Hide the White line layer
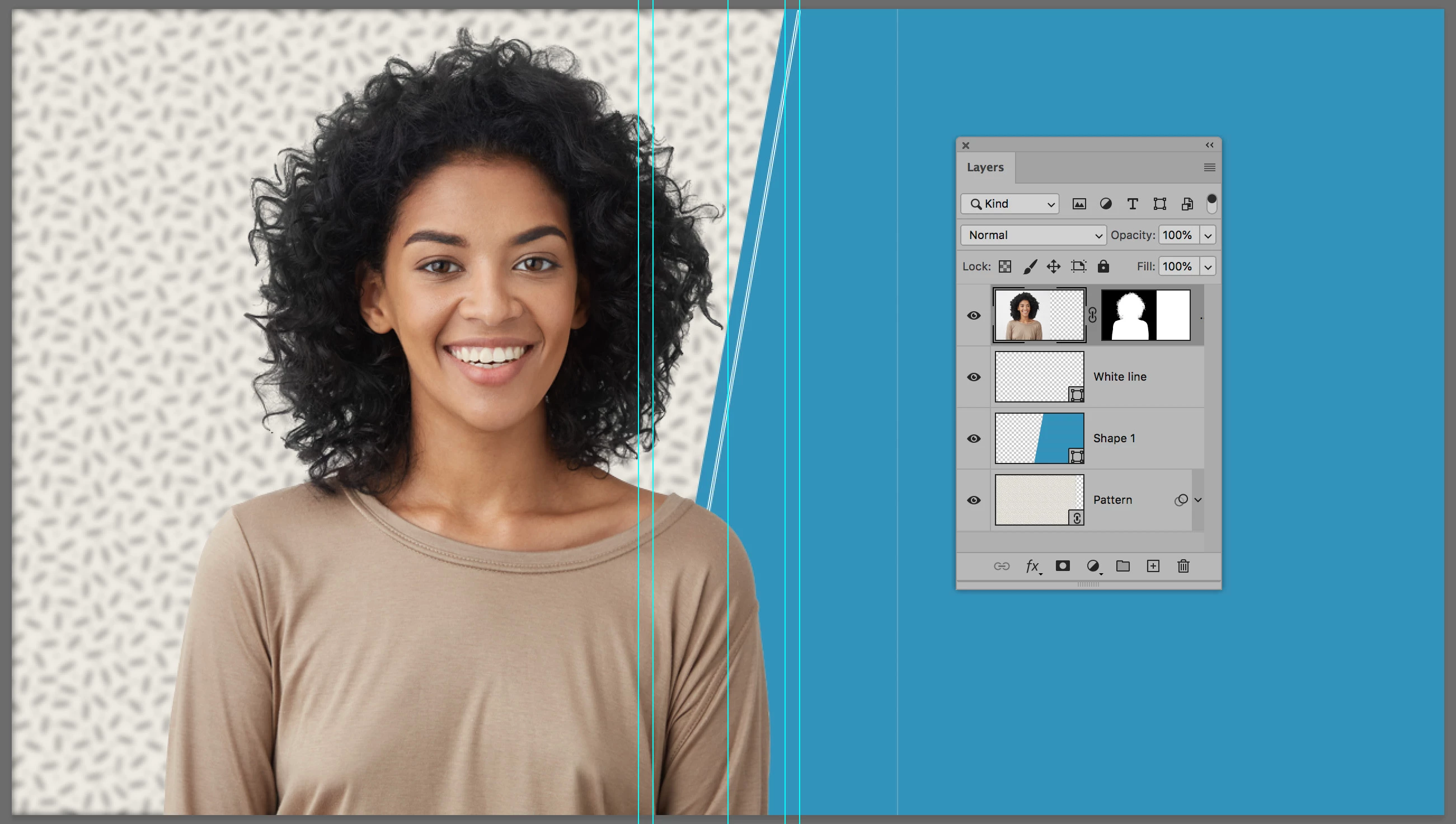This screenshot has height=824, width=1456. [974, 377]
